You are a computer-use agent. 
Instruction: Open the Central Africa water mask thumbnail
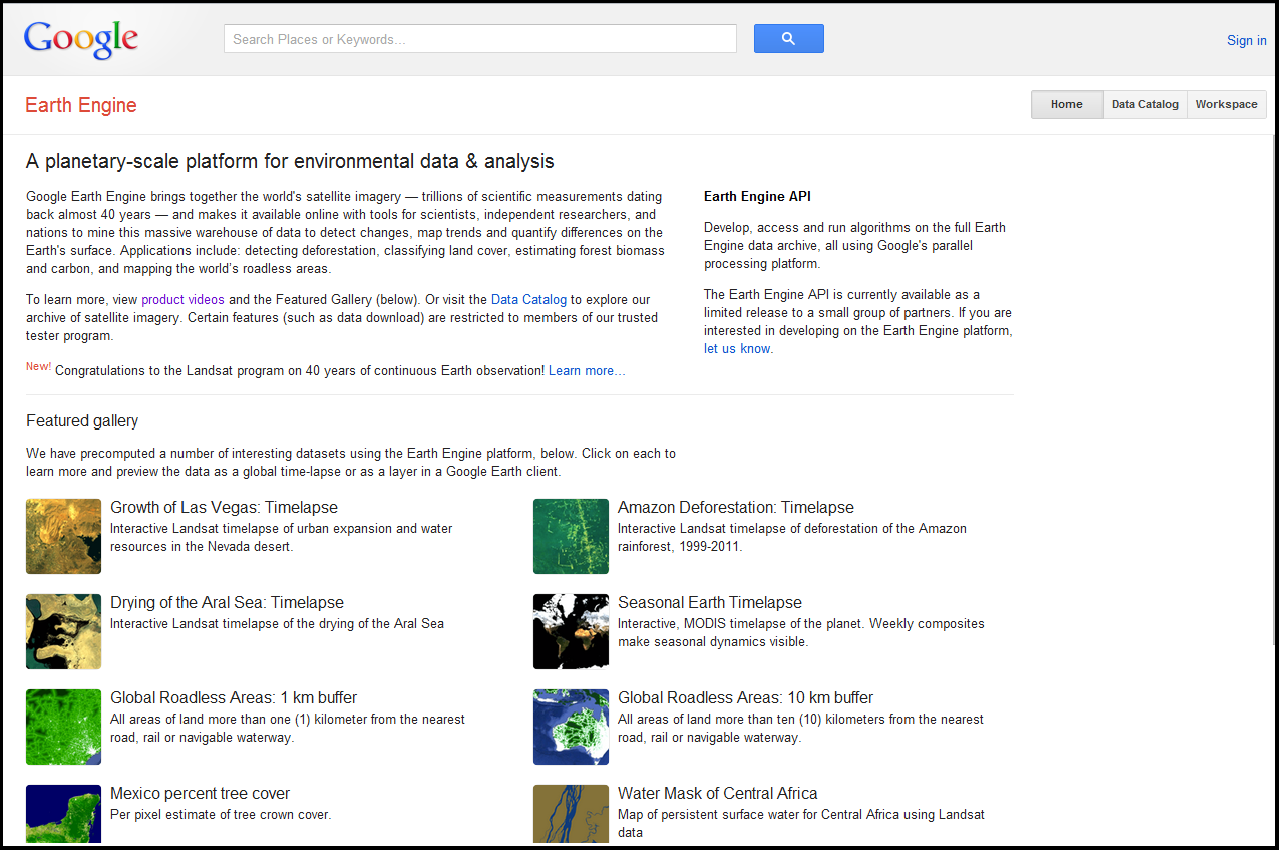tap(571, 815)
